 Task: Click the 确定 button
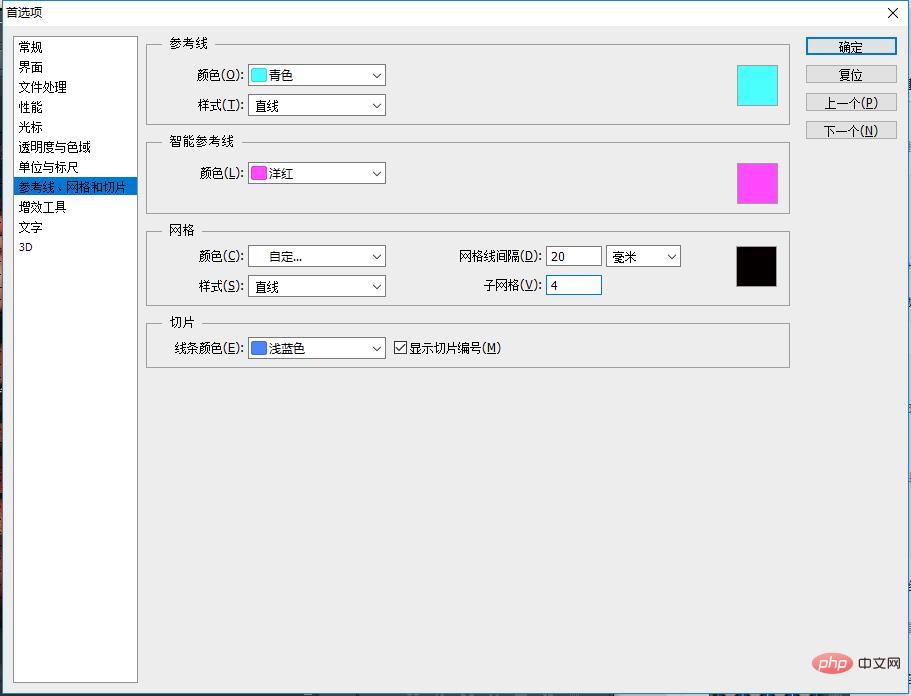[851, 47]
